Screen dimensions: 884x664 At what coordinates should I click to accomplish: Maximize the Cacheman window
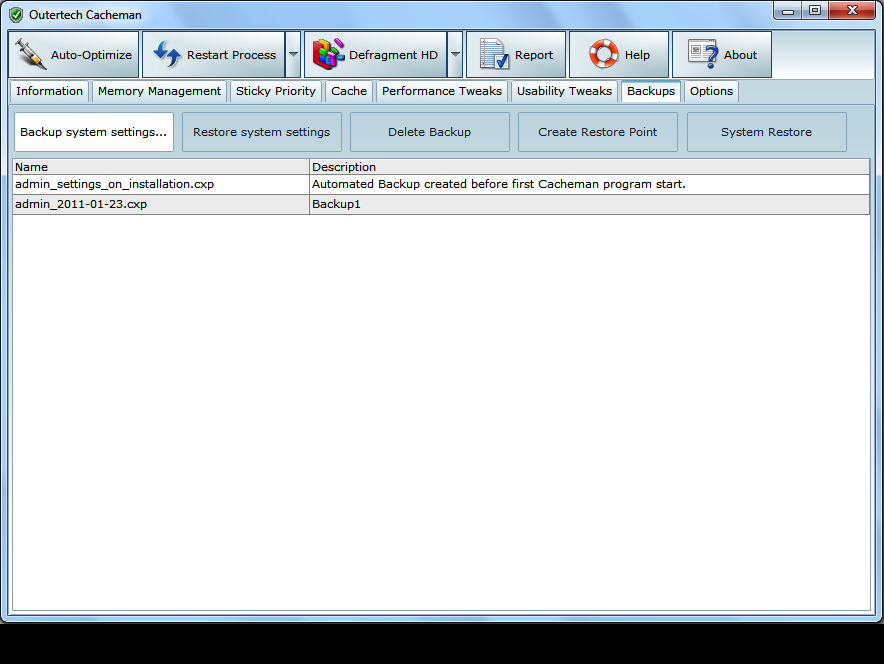click(x=815, y=11)
